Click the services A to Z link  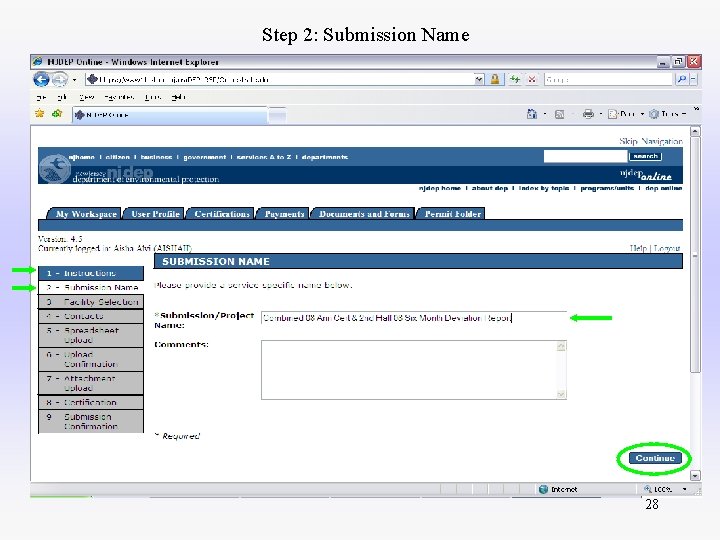pos(264,157)
